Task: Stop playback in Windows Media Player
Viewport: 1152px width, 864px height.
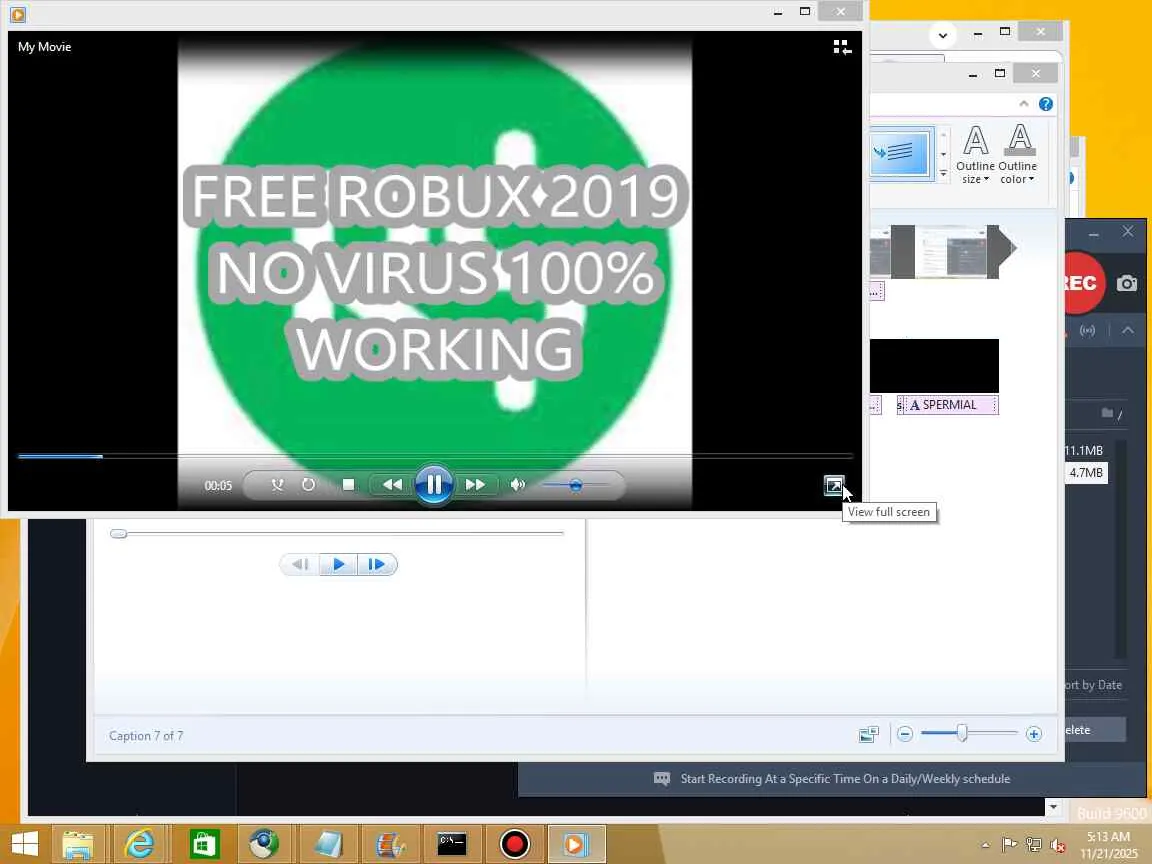Action: [348, 485]
